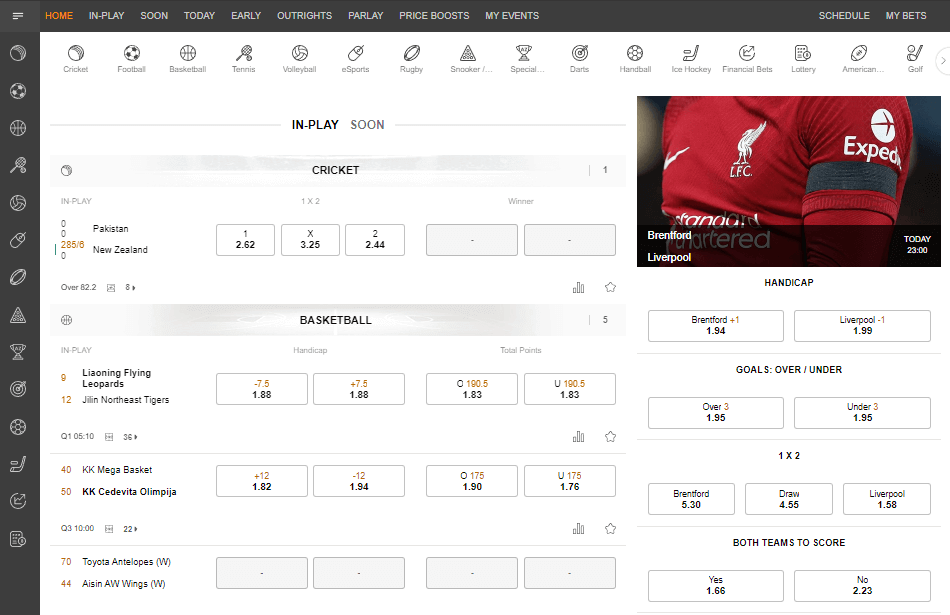Open the Lottery category icon
The width and height of the screenshot is (950, 615).
802,53
